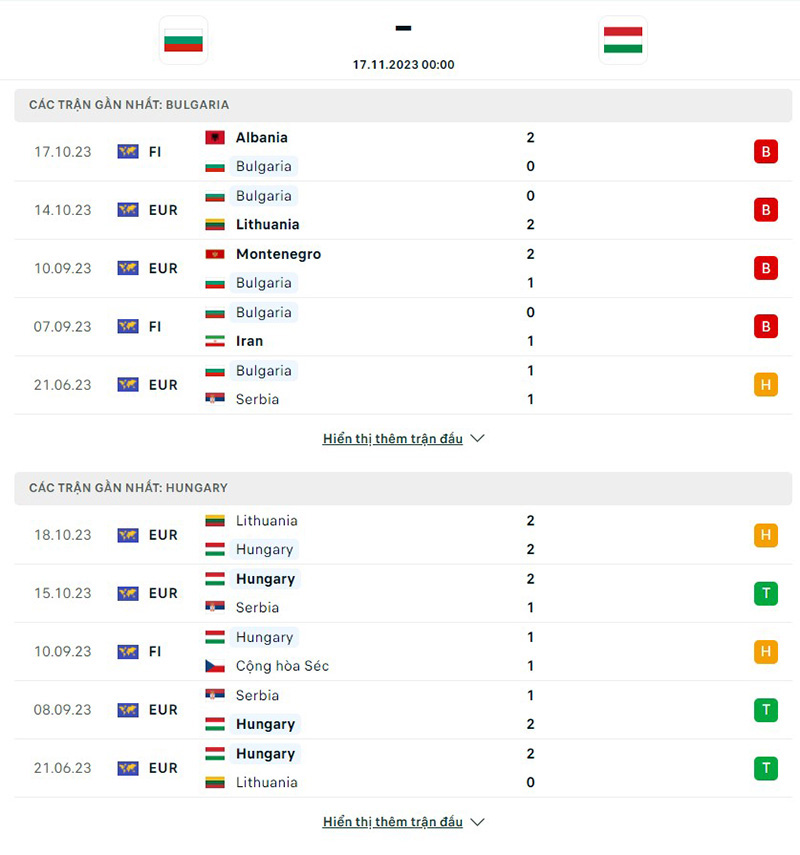This screenshot has width=800, height=855.
Task: Click the orange H badge beside Bulgaria vs Serbia
Action: coord(766,384)
